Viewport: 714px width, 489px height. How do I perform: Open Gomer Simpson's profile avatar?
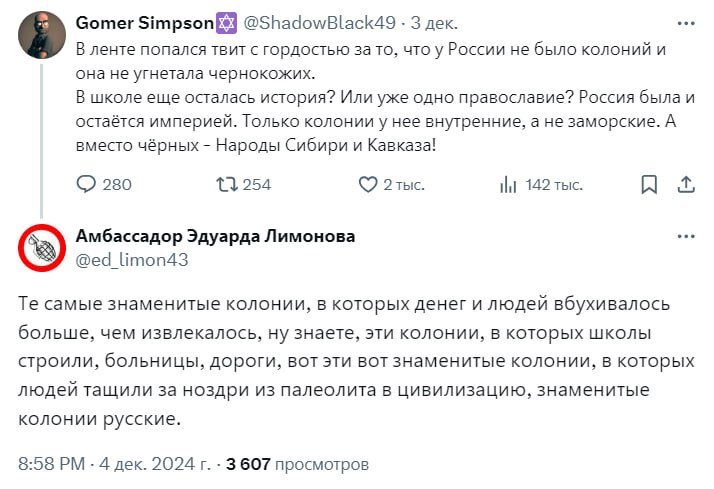(39, 34)
